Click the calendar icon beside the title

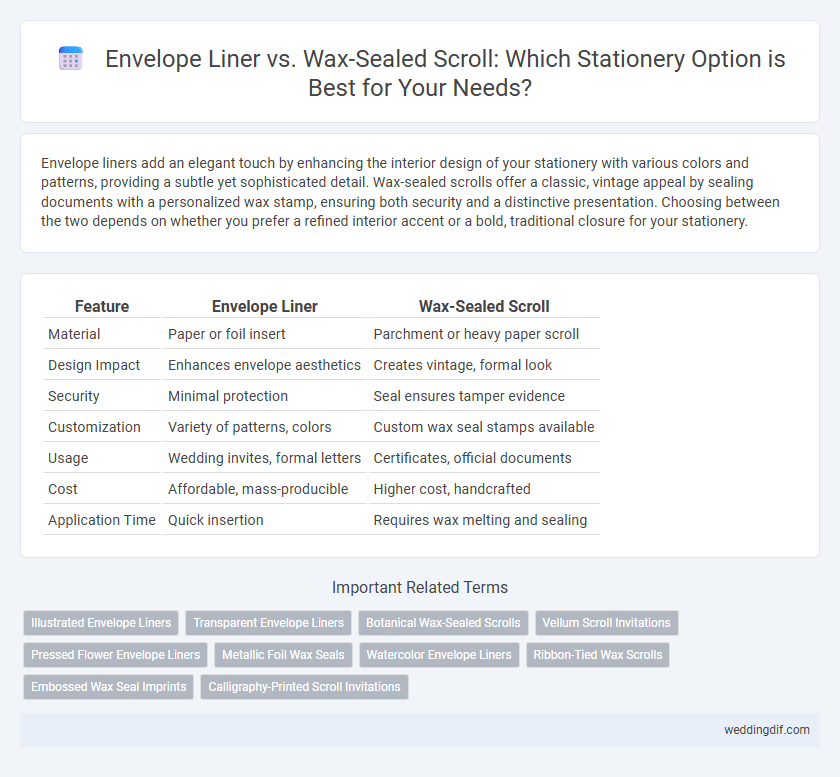coord(70,58)
